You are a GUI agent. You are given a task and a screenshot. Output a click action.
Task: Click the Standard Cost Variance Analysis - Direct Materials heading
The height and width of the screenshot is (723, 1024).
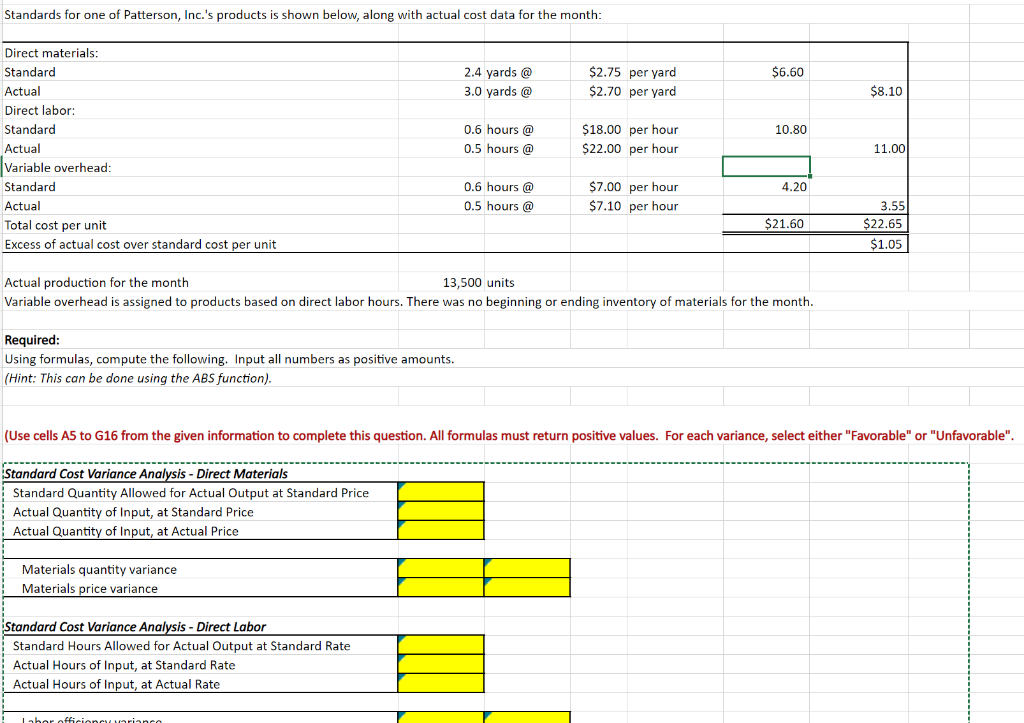click(140, 473)
